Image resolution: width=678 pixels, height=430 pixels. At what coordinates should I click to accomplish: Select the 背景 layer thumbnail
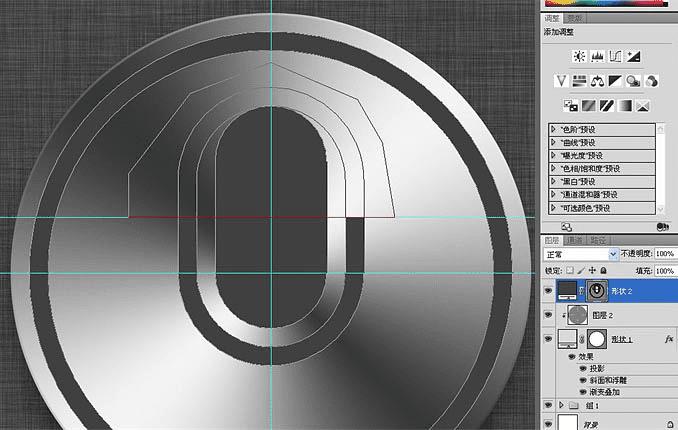click(x=568, y=422)
